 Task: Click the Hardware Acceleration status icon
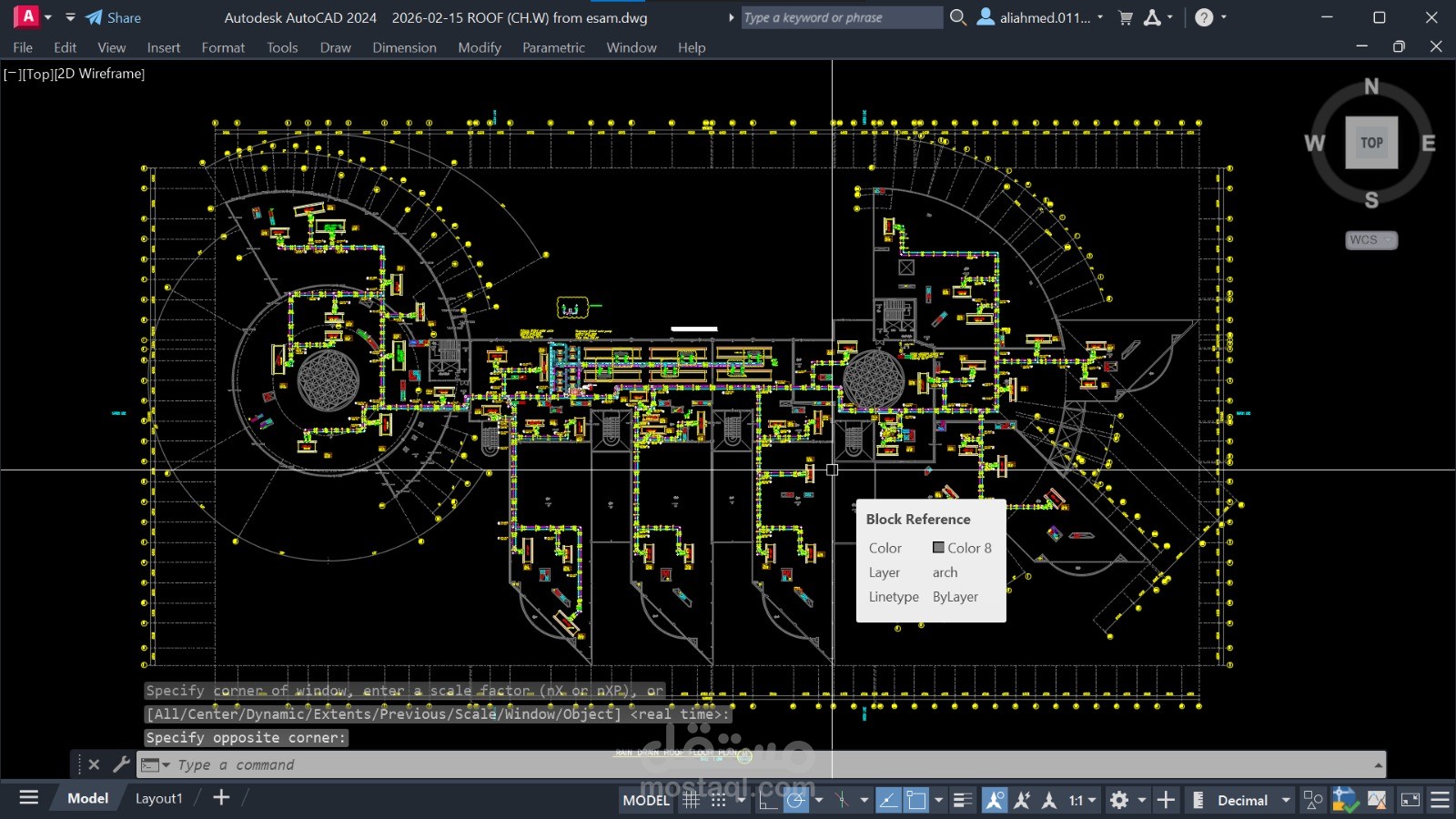1377,800
